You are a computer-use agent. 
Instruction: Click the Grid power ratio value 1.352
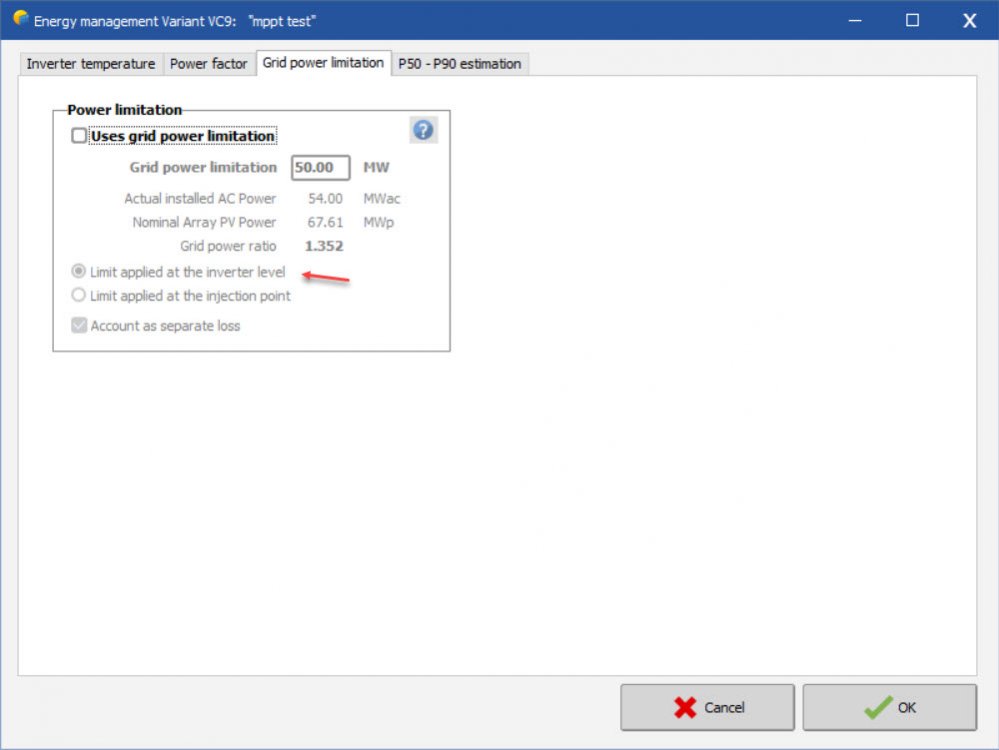[x=324, y=246]
